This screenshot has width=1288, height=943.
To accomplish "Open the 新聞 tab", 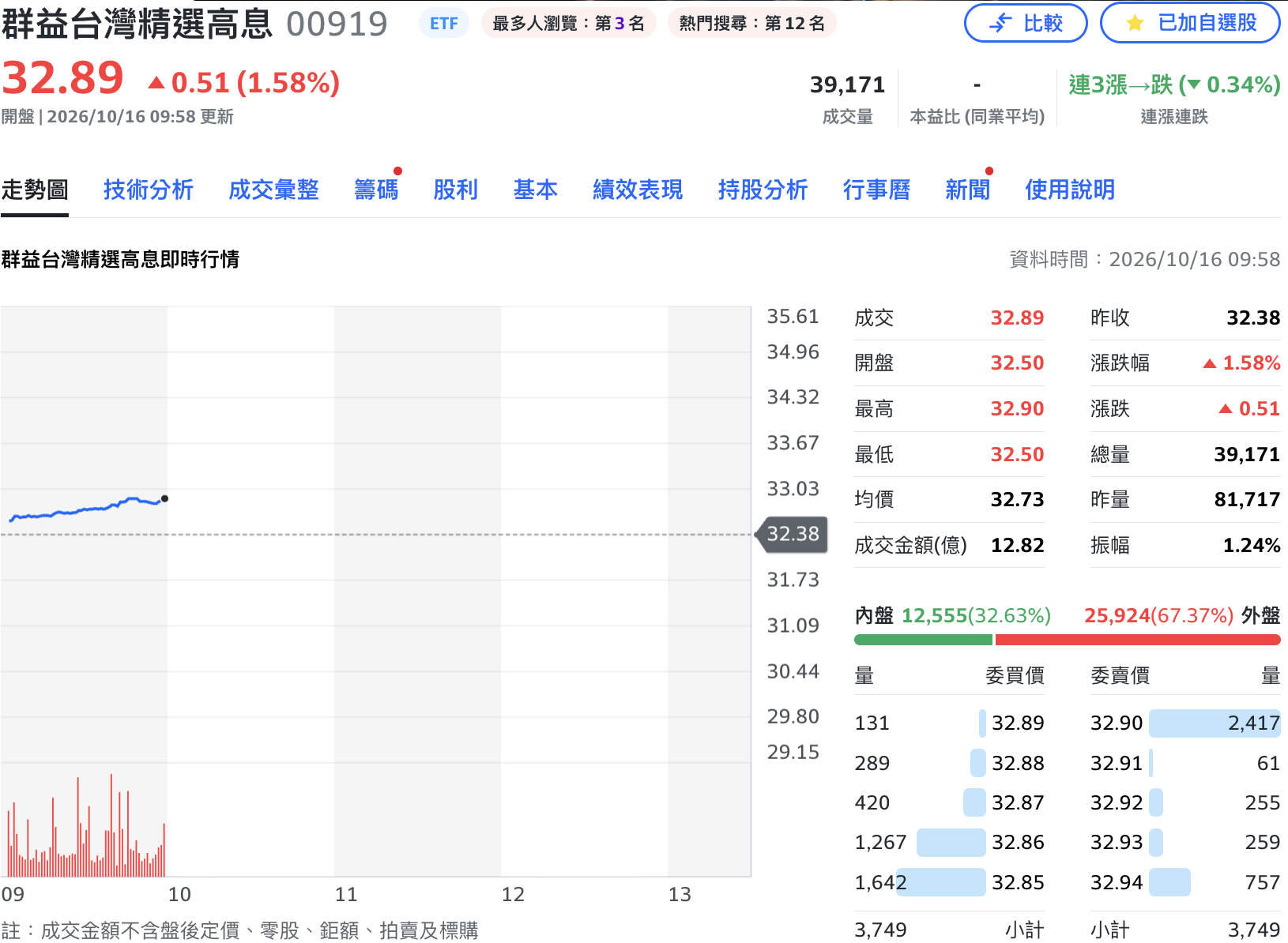I will [968, 190].
